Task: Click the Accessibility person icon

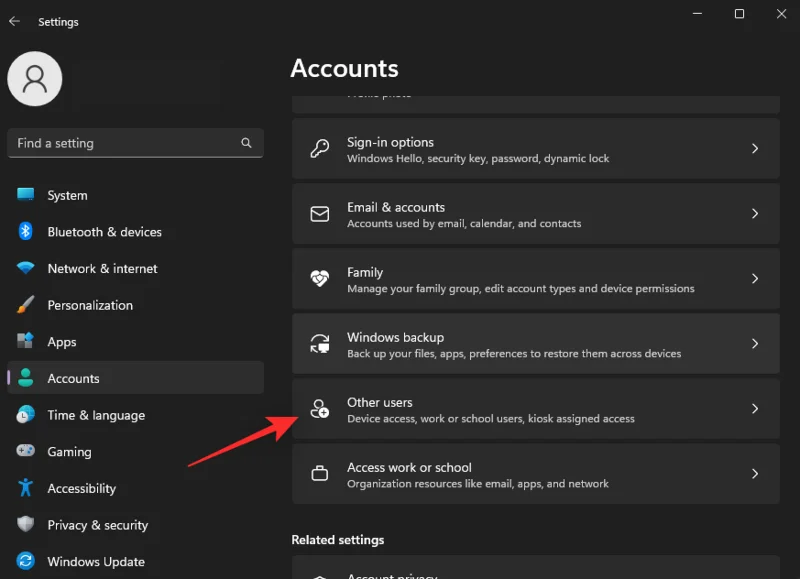Action: click(x=27, y=488)
